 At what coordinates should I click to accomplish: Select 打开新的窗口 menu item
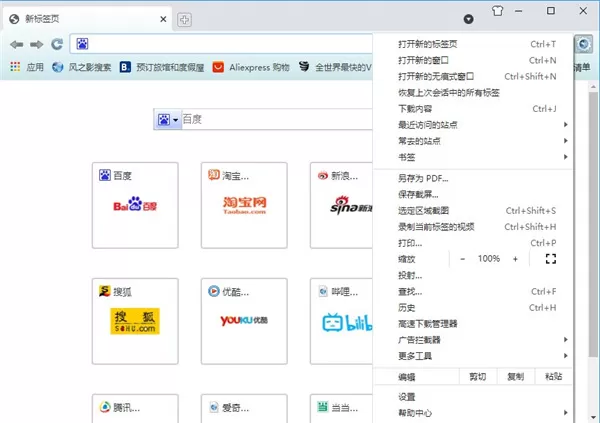tap(473, 60)
